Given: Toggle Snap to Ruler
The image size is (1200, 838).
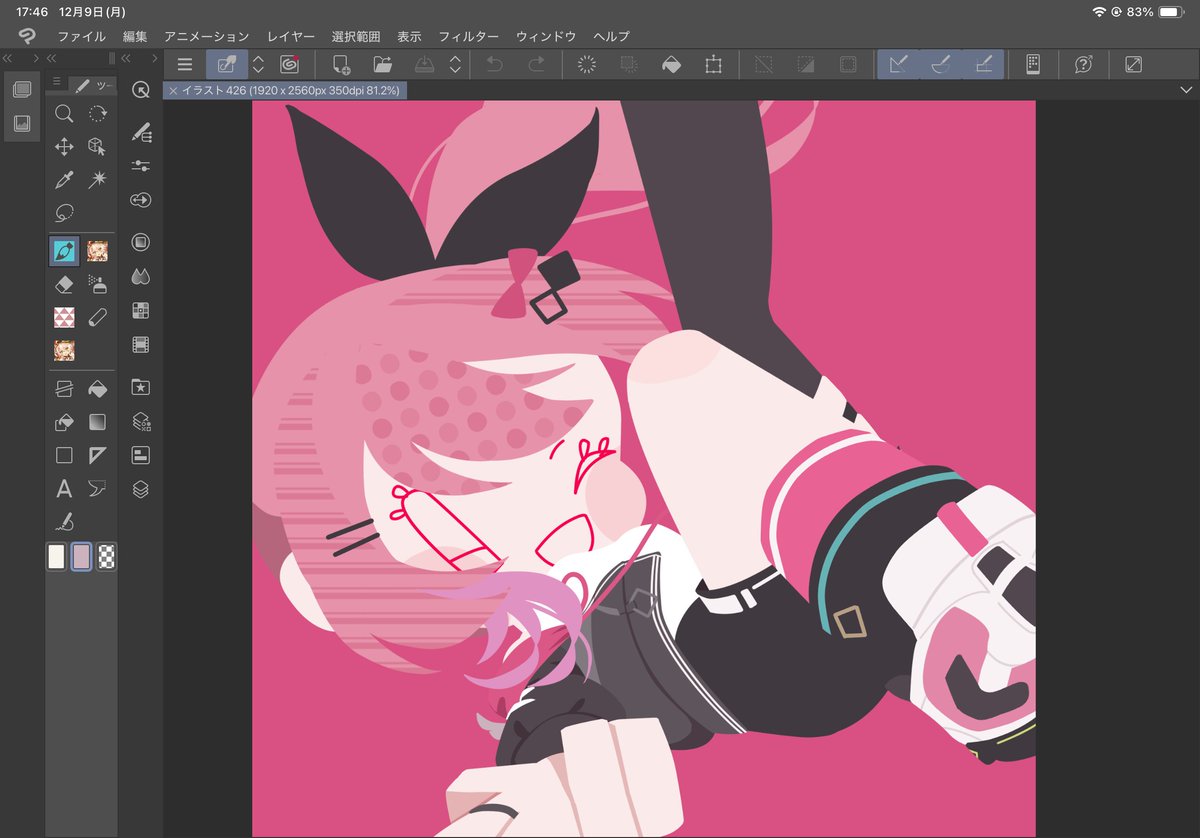Looking at the screenshot, I should click(x=898, y=65).
